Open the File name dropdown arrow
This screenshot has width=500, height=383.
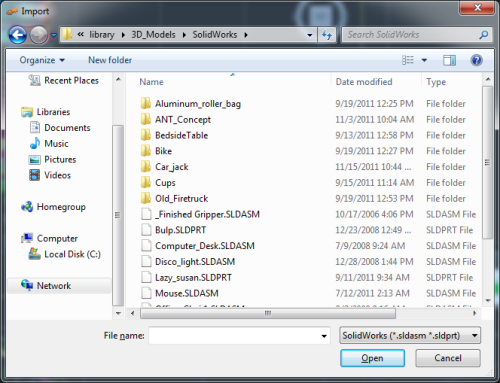tap(324, 336)
